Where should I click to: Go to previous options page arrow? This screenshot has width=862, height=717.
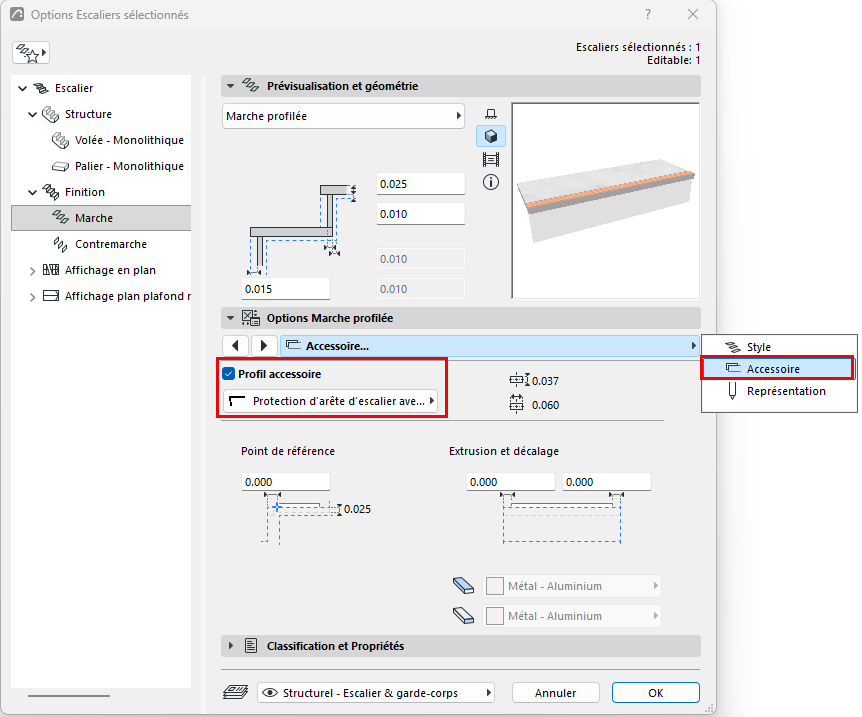tap(236, 345)
